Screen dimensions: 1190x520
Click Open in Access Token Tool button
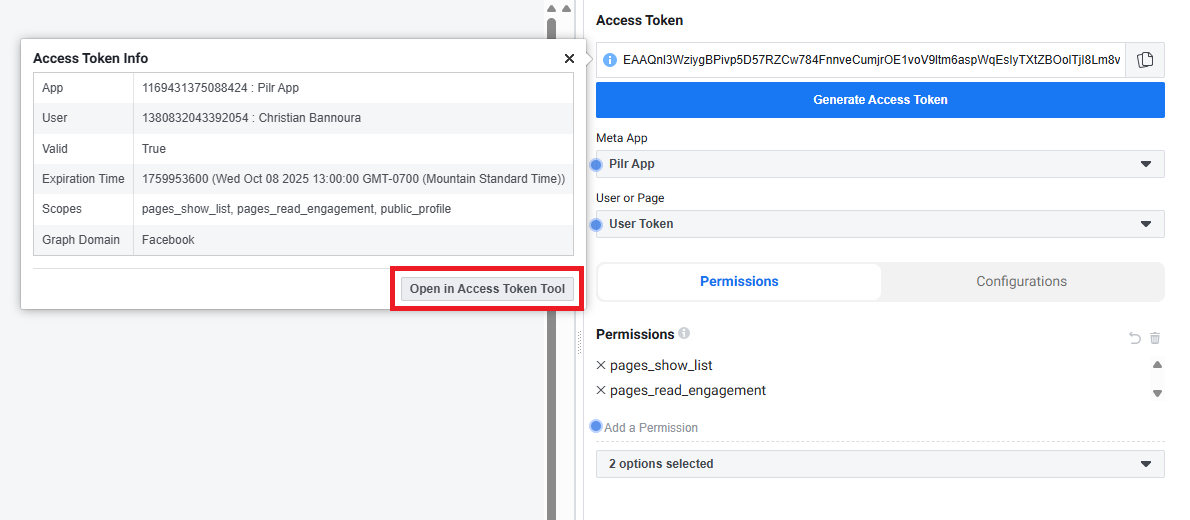point(487,289)
